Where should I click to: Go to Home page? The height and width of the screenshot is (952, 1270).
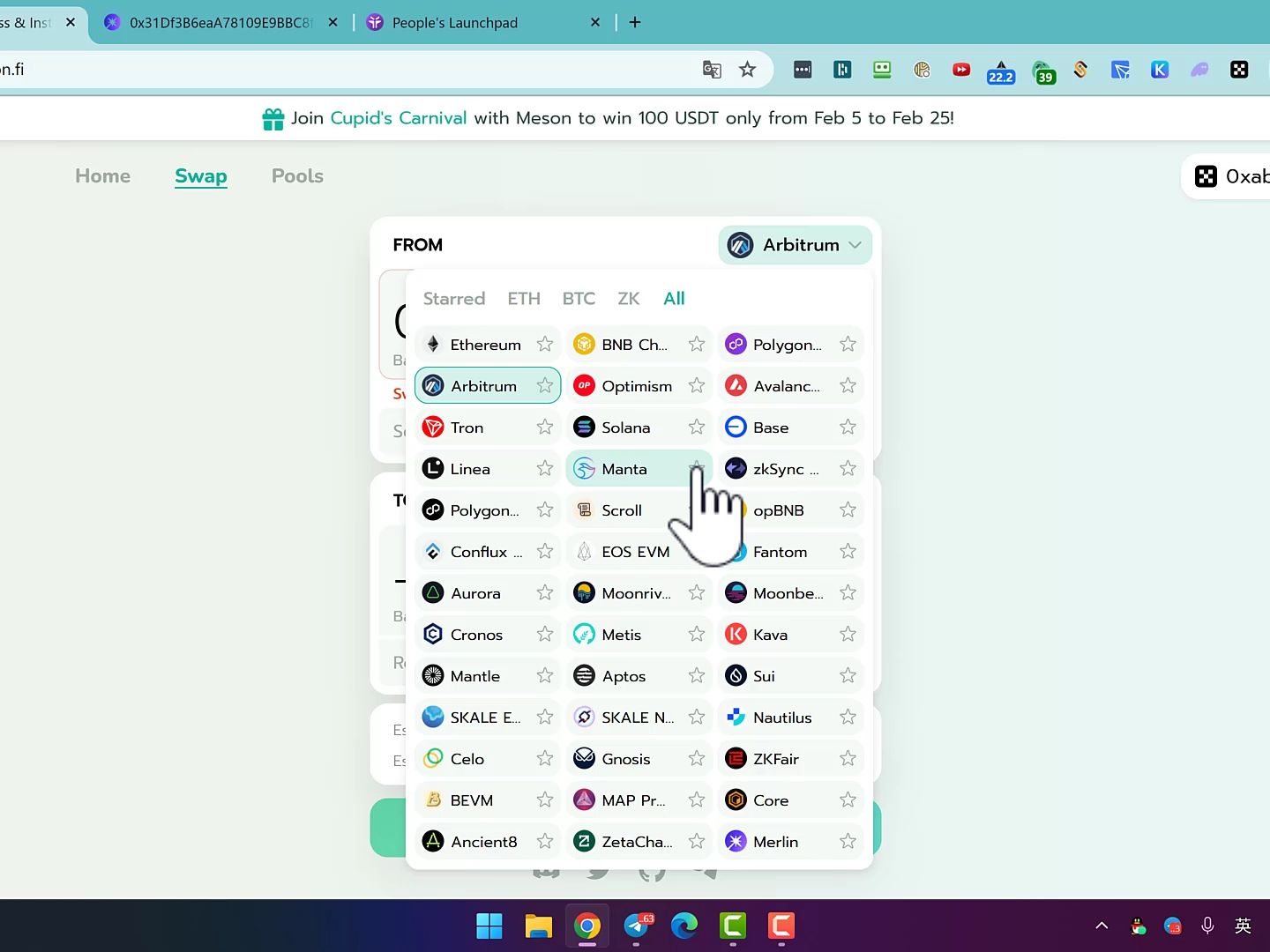pyautogui.click(x=102, y=176)
